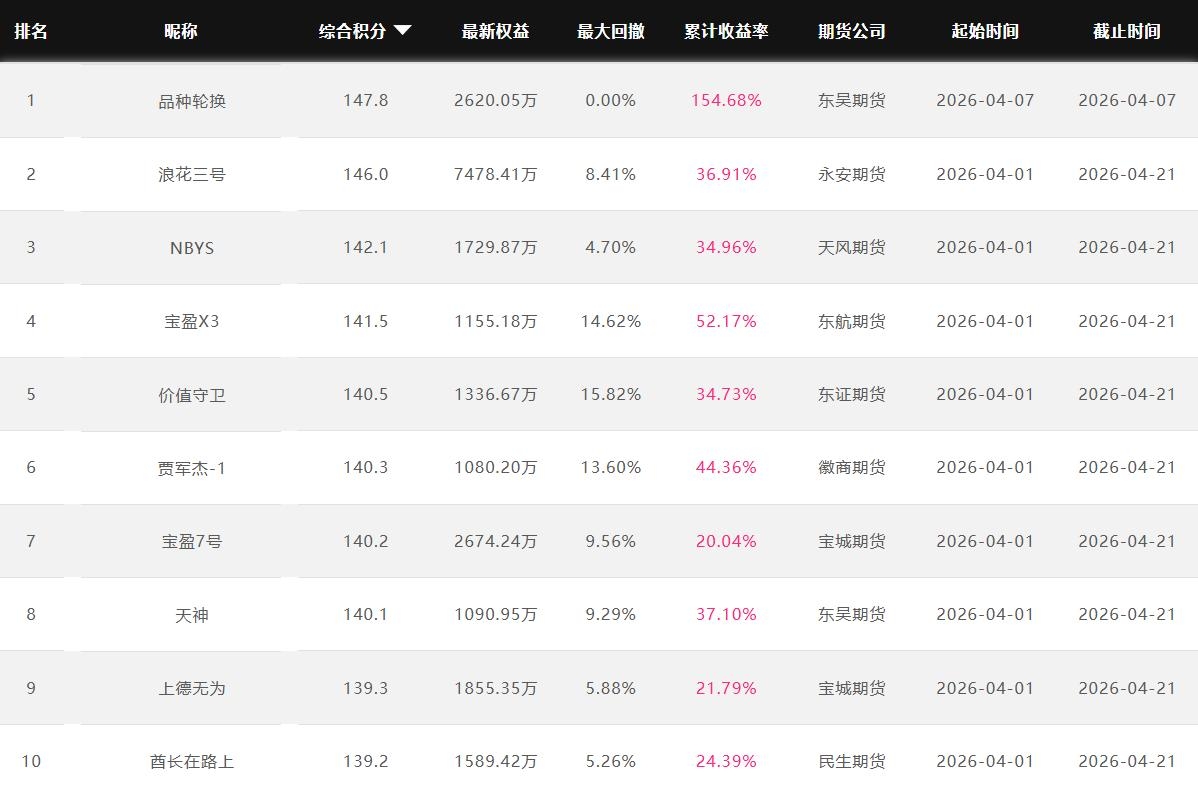The width and height of the screenshot is (1198, 796).
Task: Select the 价值守卫 nickname
Action: click(x=192, y=395)
